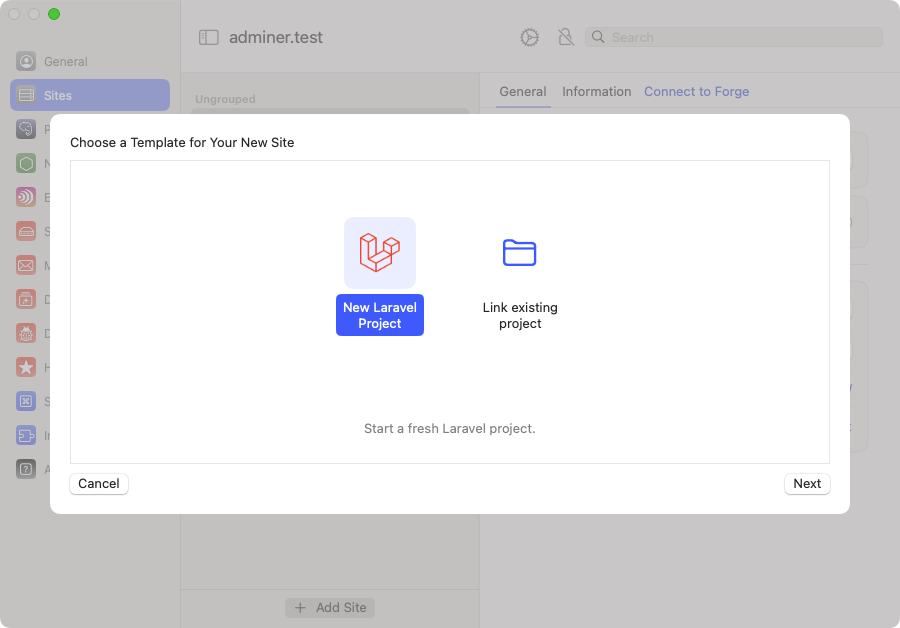Click the gear-shaped services icon in toolbar
Screen dimensions: 900x628
click(x=529, y=37)
